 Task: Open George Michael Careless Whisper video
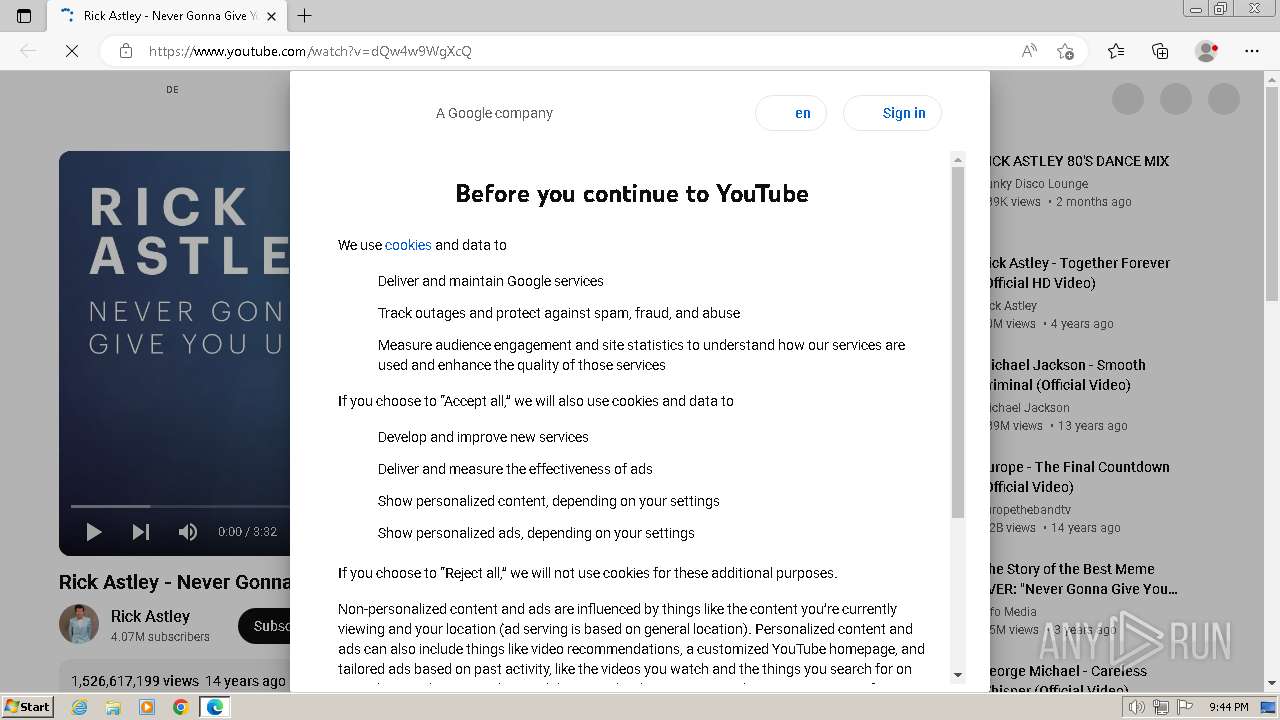pos(1067,681)
